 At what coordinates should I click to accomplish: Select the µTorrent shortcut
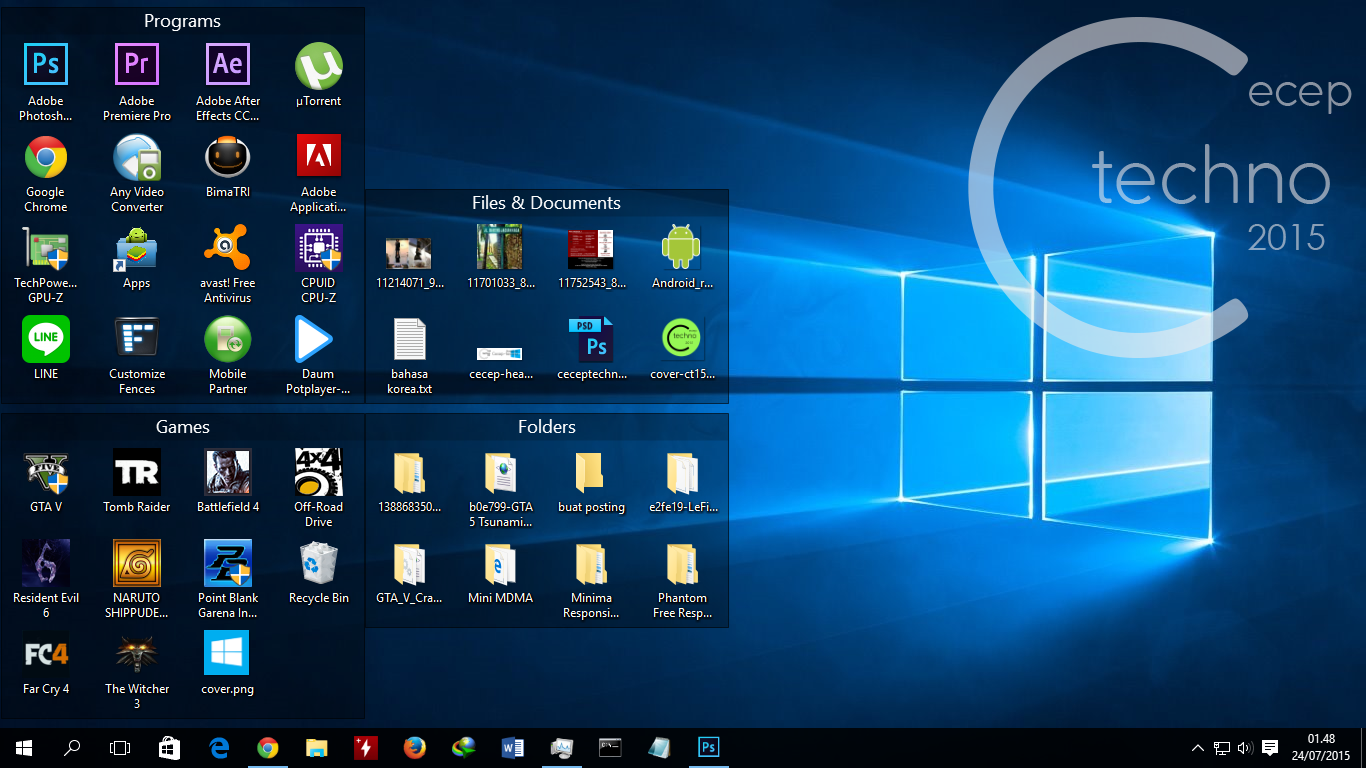(319, 66)
